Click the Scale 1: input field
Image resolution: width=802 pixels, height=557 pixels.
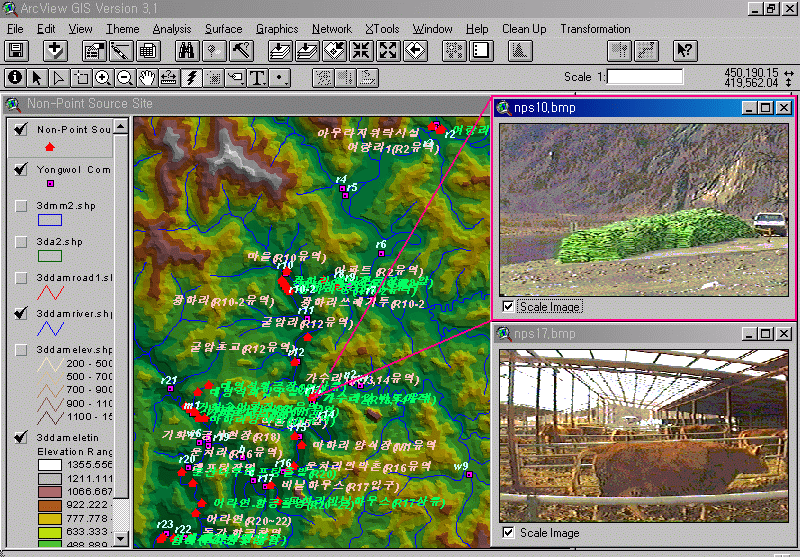[x=645, y=77]
